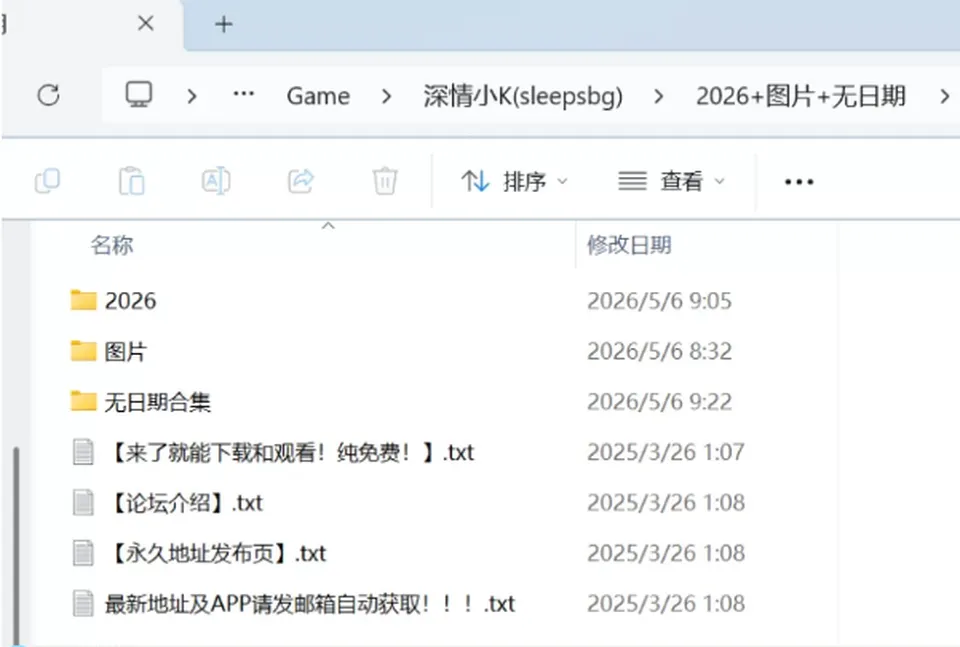This screenshot has height=647, width=960.
Task: Click text file icon beside 【论坛介绍】.txt
Action: 83,503
